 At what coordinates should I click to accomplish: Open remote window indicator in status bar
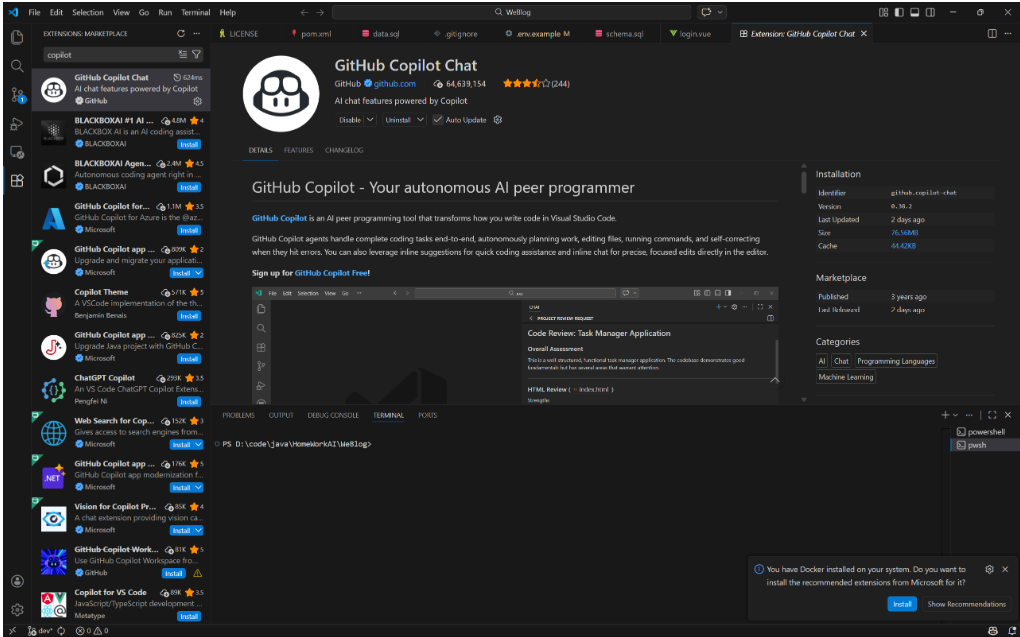click(x=12, y=630)
